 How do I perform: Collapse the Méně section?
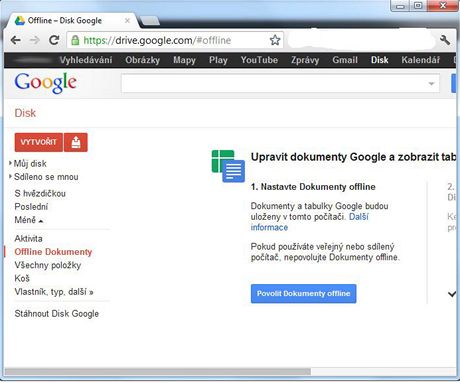click(29, 220)
